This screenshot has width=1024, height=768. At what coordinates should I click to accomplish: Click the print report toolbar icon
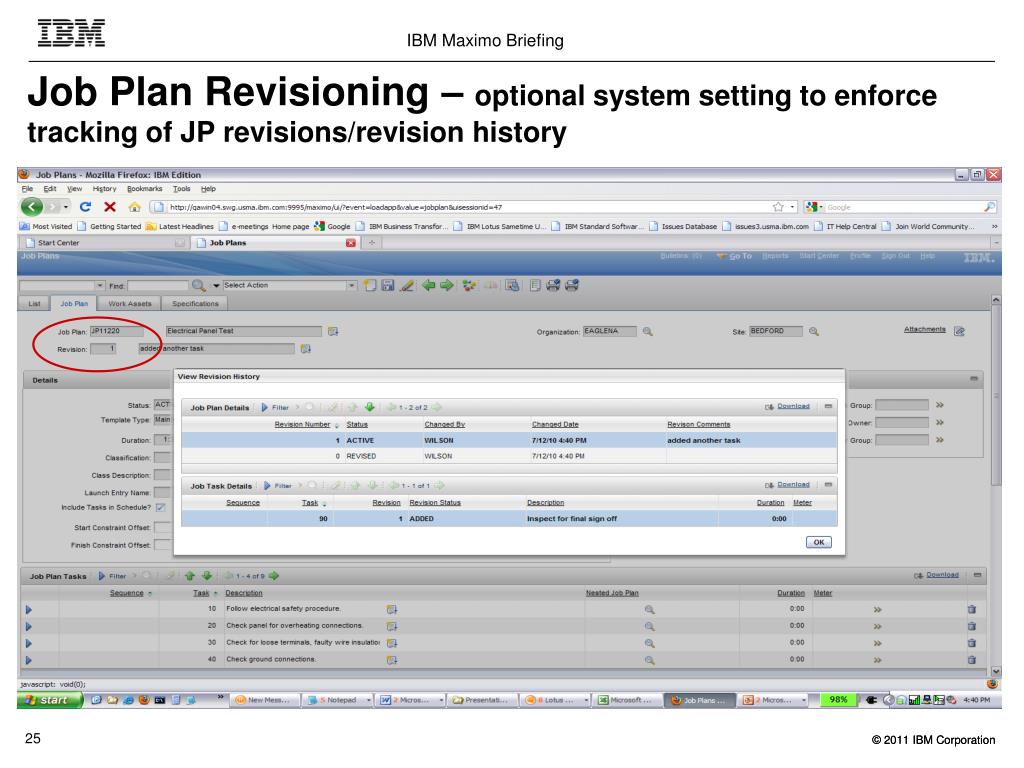pyautogui.click(x=553, y=285)
